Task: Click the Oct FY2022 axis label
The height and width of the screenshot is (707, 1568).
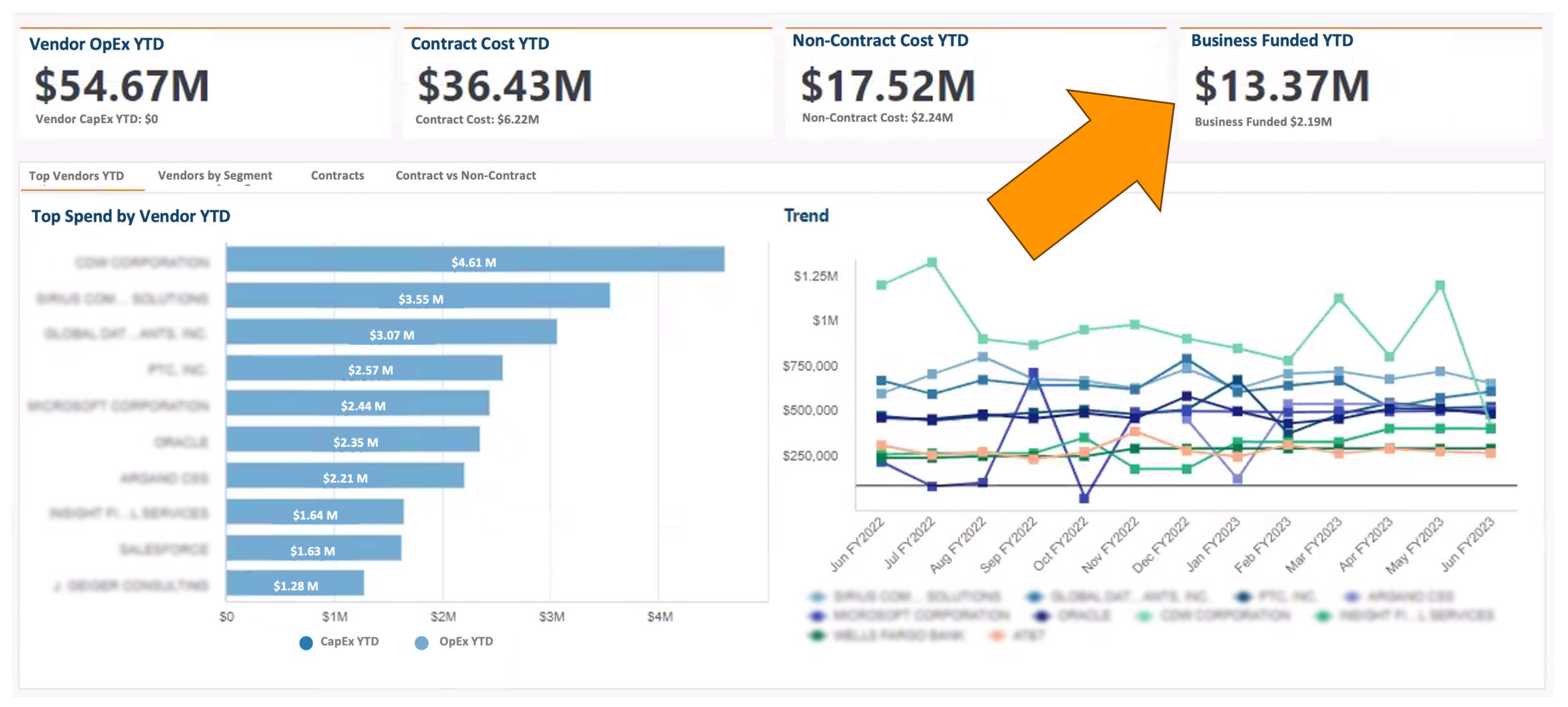Action: [1060, 544]
